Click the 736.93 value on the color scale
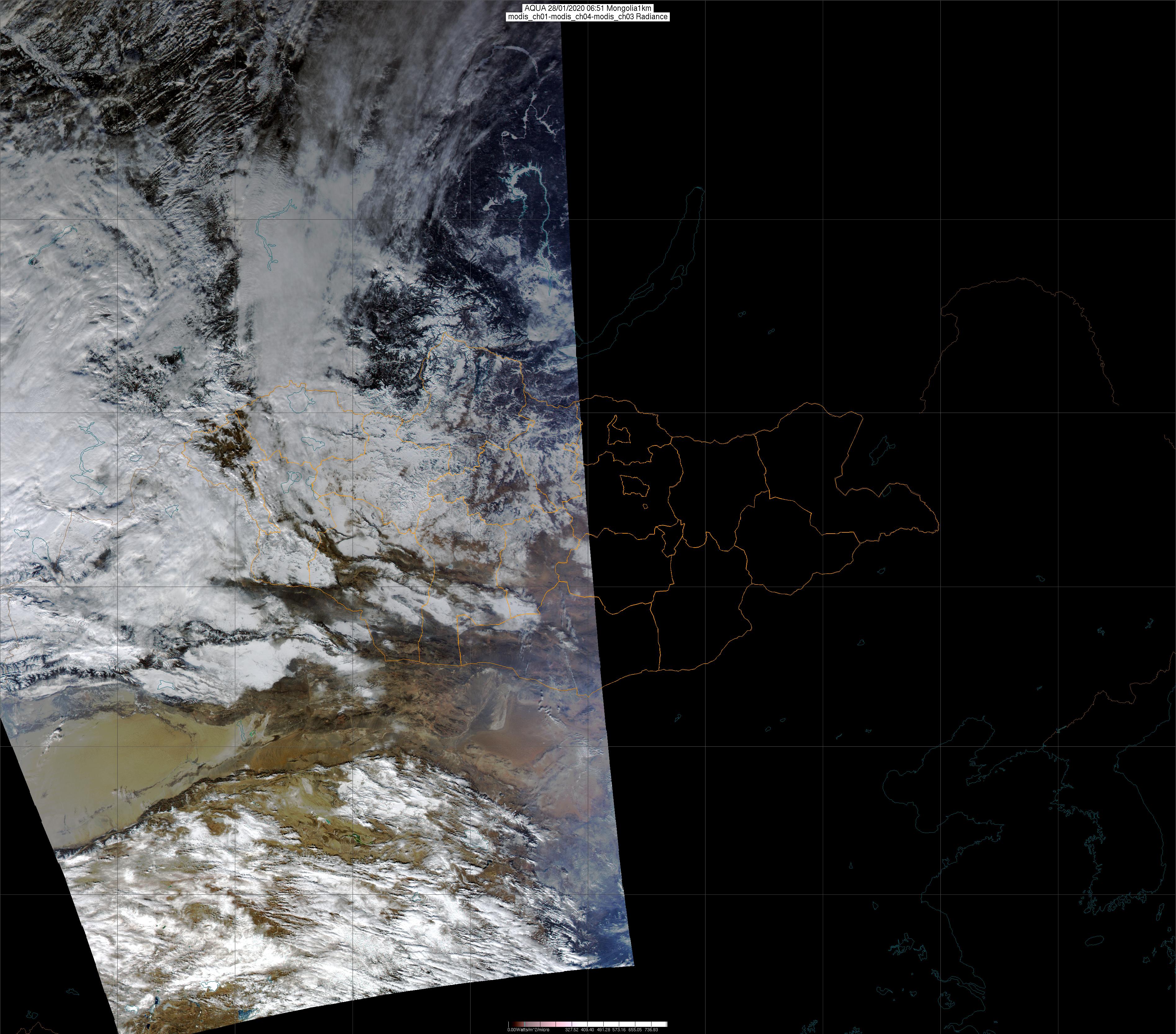The height and width of the screenshot is (1034, 1176). click(x=651, y=1030)
